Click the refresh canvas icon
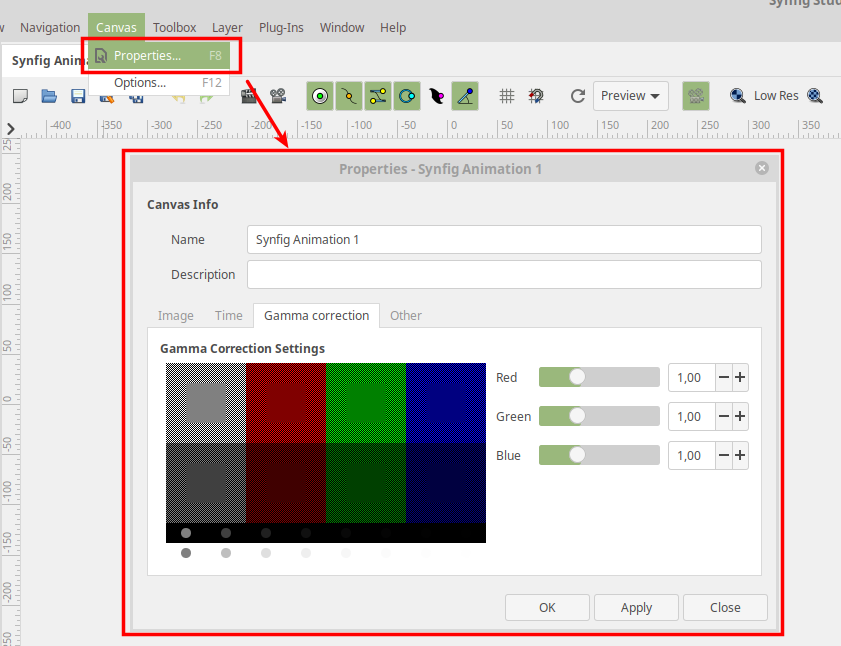Image resolution: width=841 pixels, height=646 pixels. pyautogui.click(x=577, y=96)
